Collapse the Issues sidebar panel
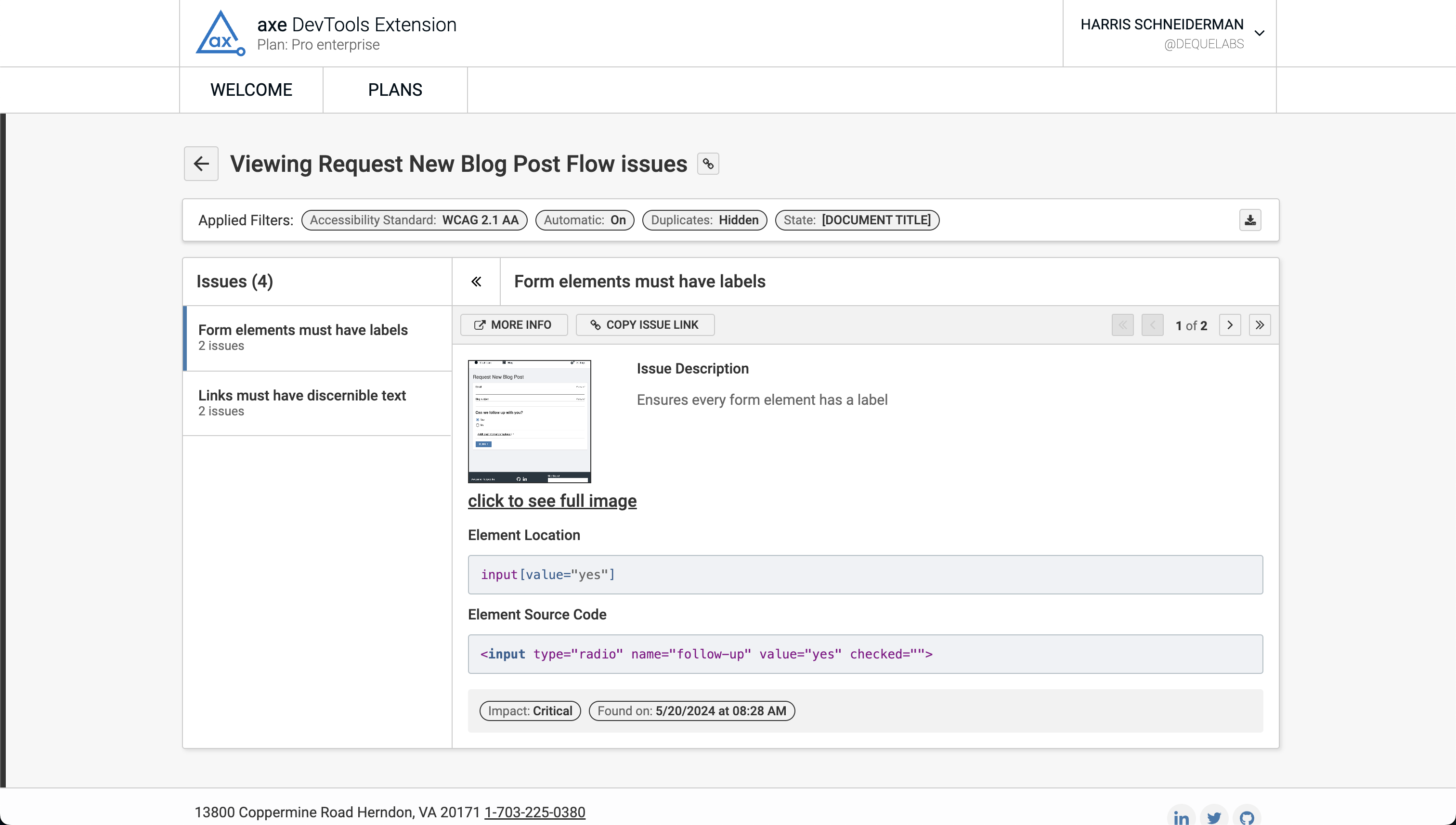This screenshot has width=1456, height=825. pos(476,281)
